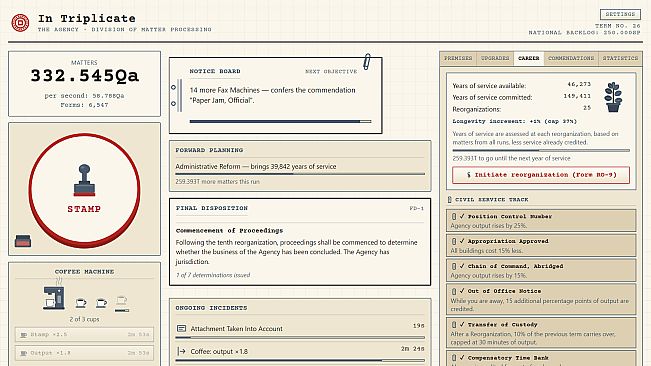
Task: Click the 'Commencement of Proceedings' heading
Action: pyautogui.click(x=229, y=231)
